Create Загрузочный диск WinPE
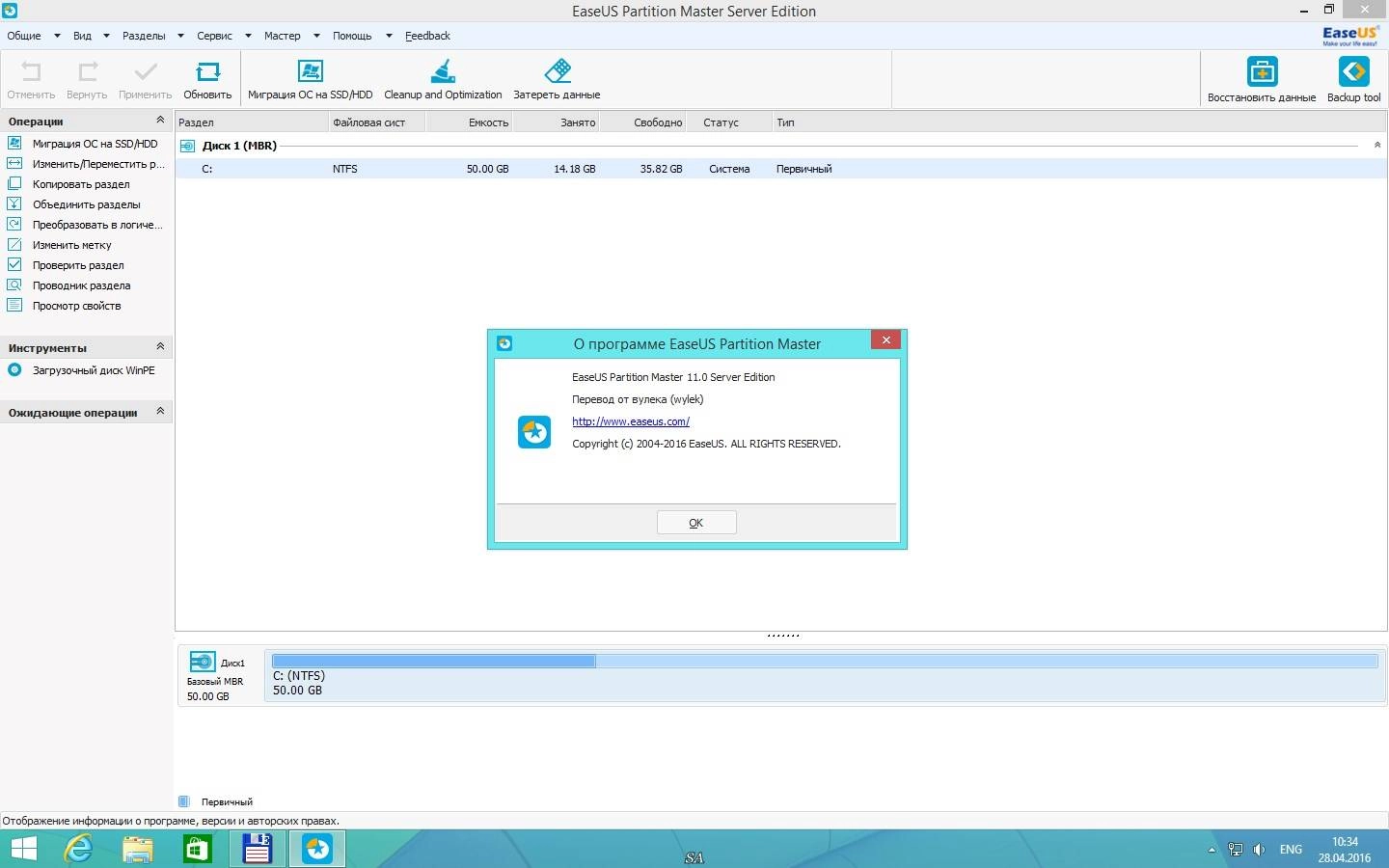 [x=94, y=370]
